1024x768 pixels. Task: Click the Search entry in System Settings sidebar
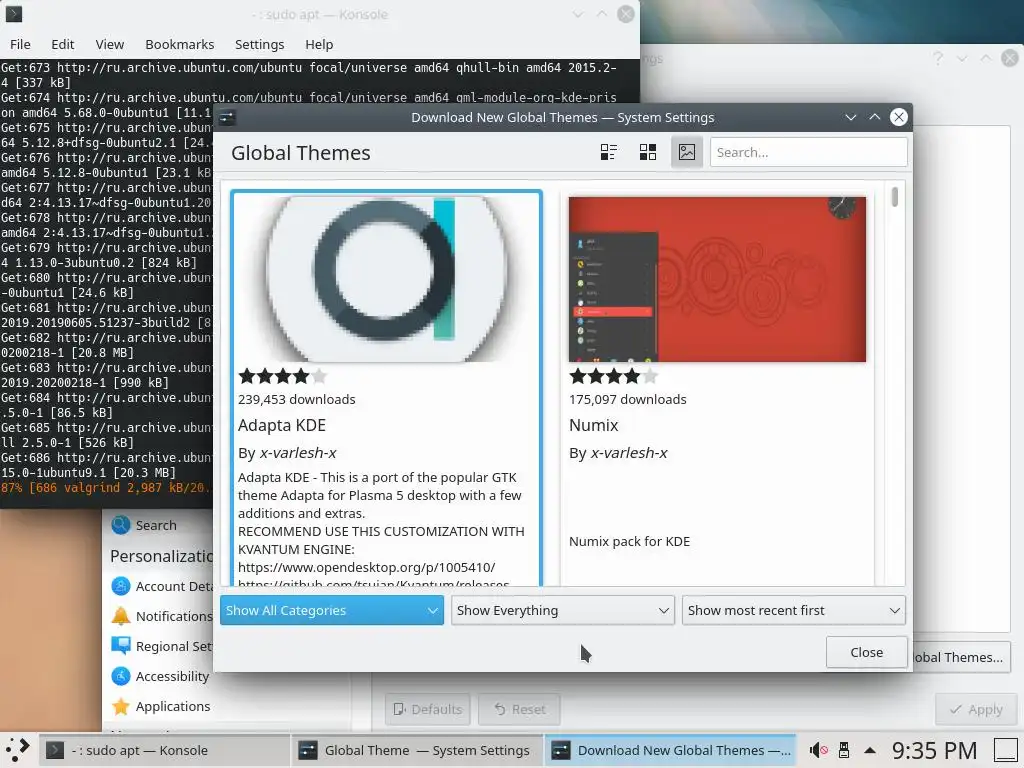pos(157,525)
